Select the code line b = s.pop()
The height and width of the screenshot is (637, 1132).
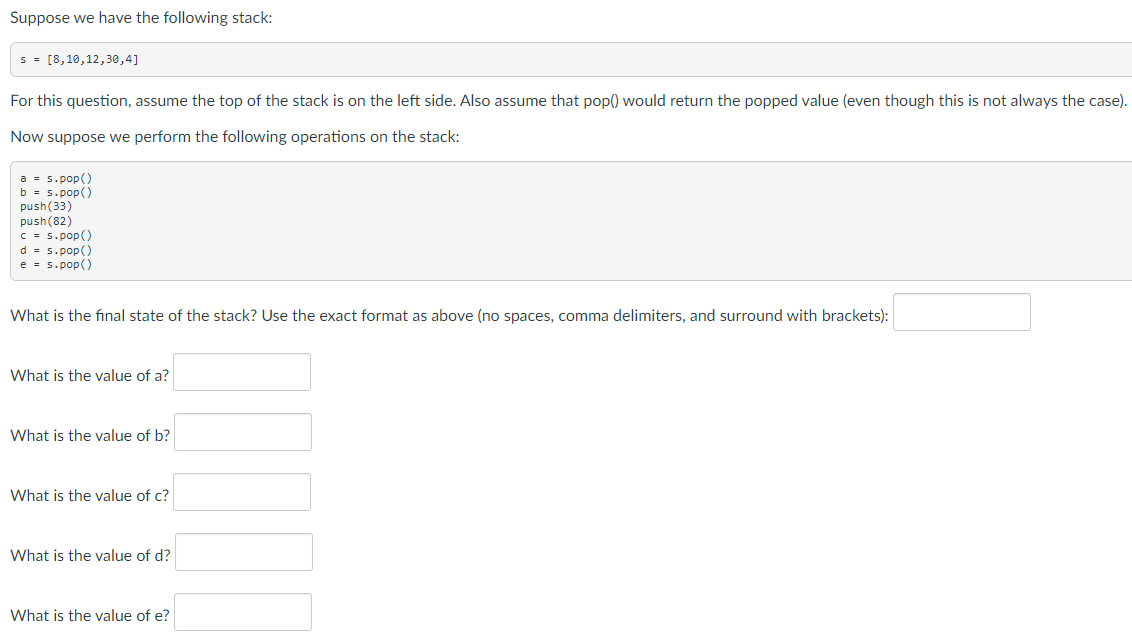pyautogui.click(x=56, y=192)
